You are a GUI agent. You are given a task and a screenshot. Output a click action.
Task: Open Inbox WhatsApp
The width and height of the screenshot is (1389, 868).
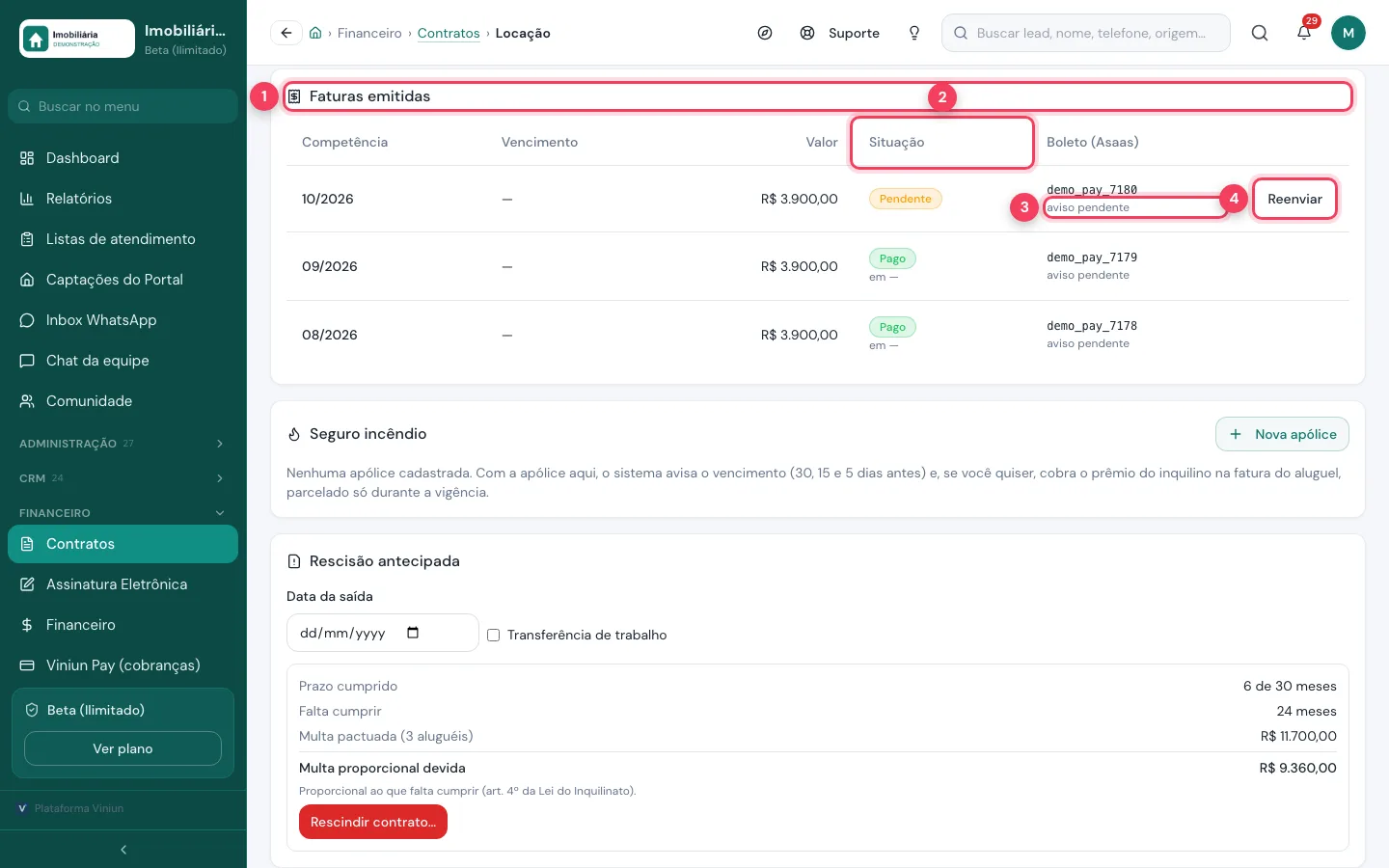tap(123, 320)
